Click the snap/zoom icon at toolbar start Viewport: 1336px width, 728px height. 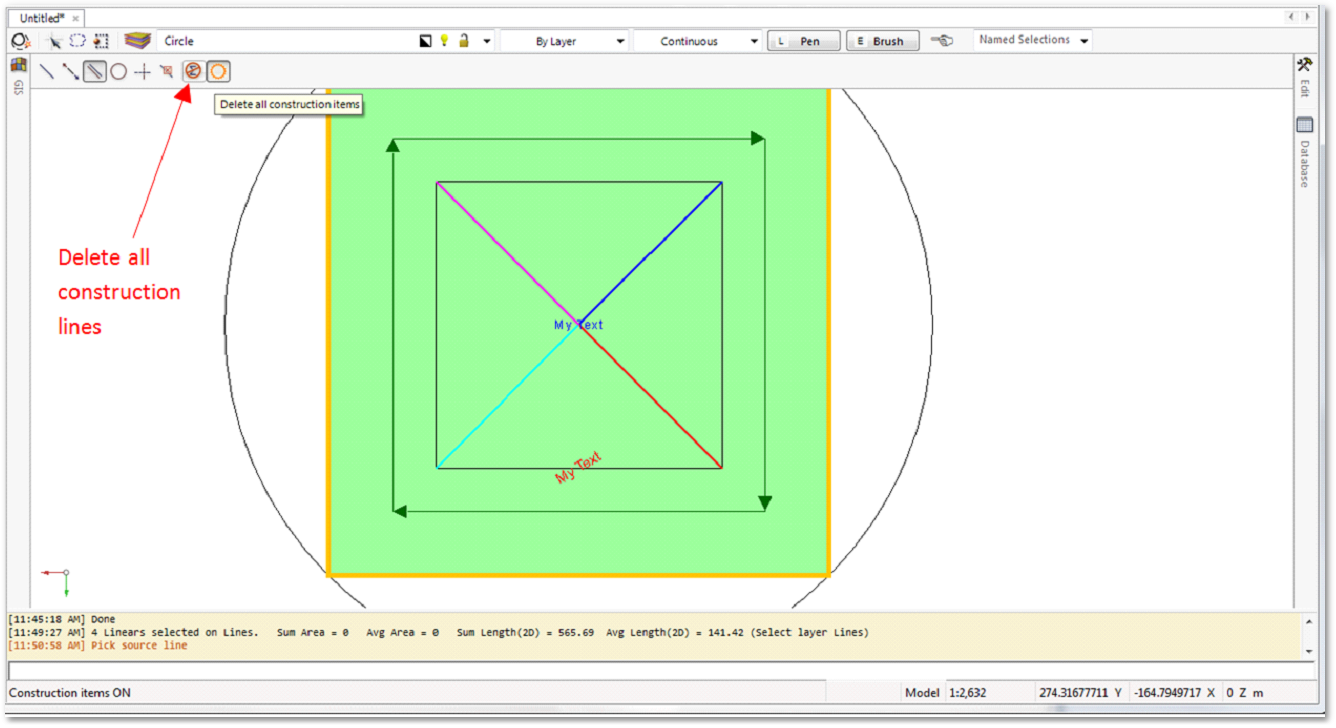click(x=19, y=41)
